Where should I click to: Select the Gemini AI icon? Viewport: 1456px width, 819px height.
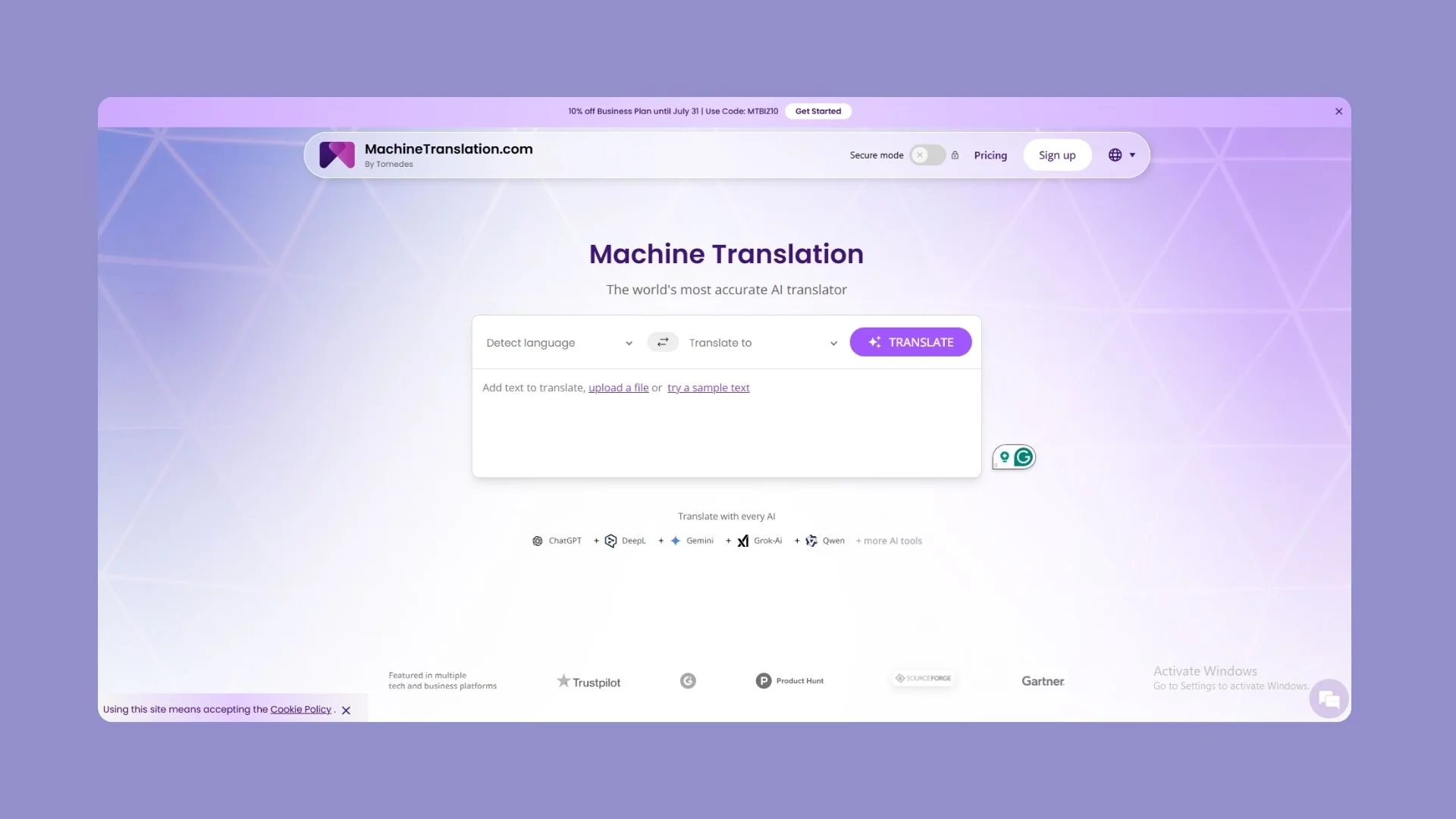point(676,541)
